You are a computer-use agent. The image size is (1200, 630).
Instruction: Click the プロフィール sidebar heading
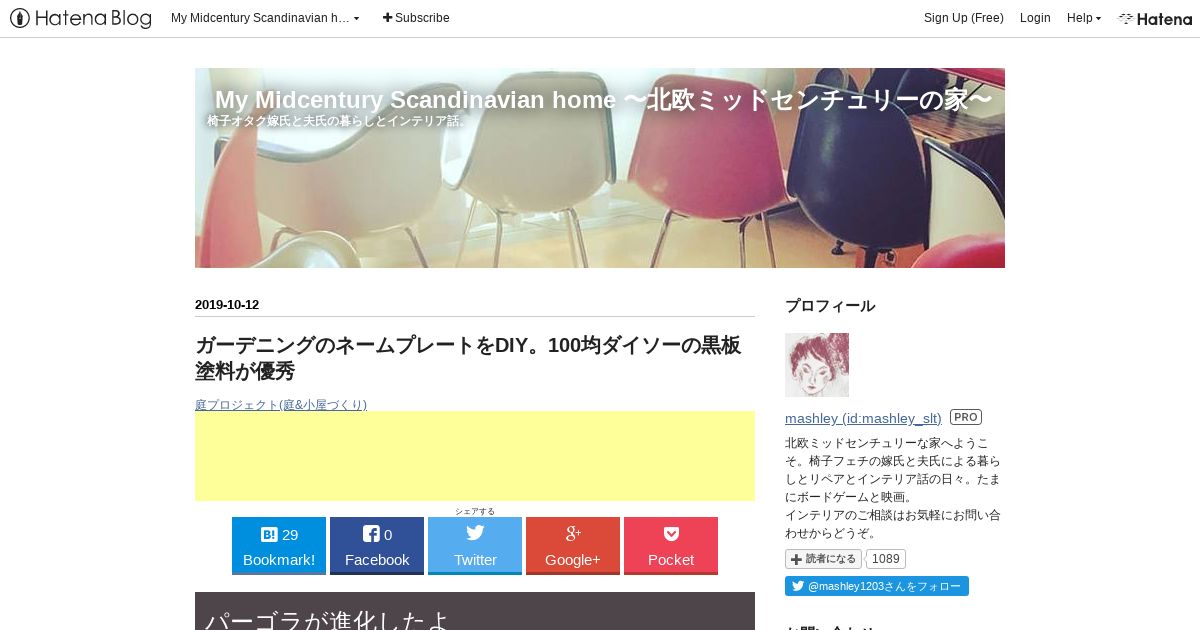(830, 306)
